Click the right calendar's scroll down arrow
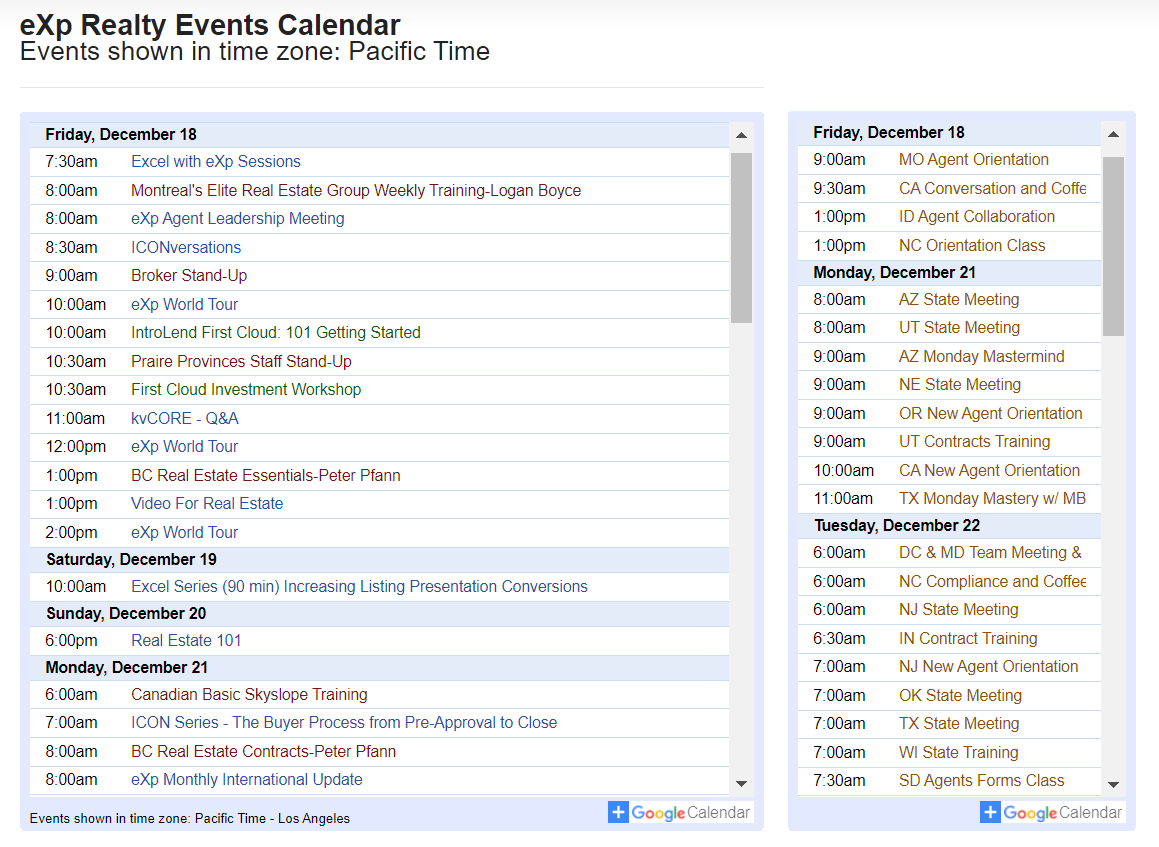Screen dimensions: 1159x847 click(1113, 784)
